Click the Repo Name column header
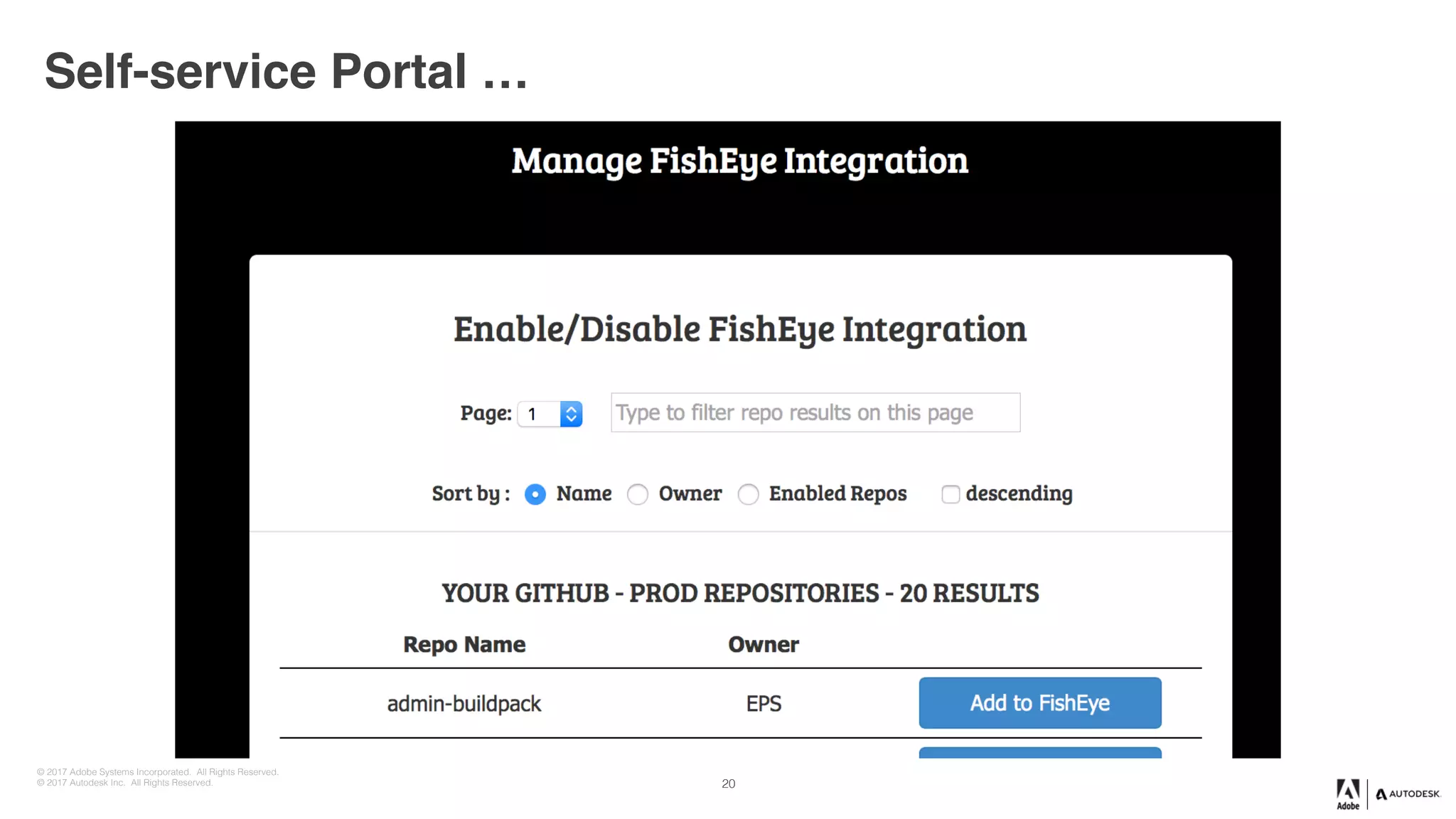 click(x=464, y=644)
